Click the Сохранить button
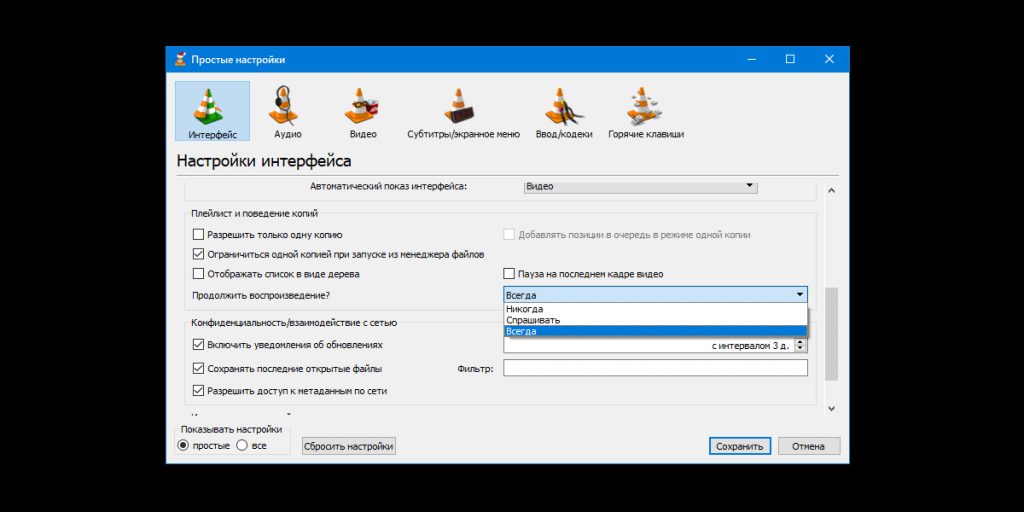 click(x=740, y=446)
